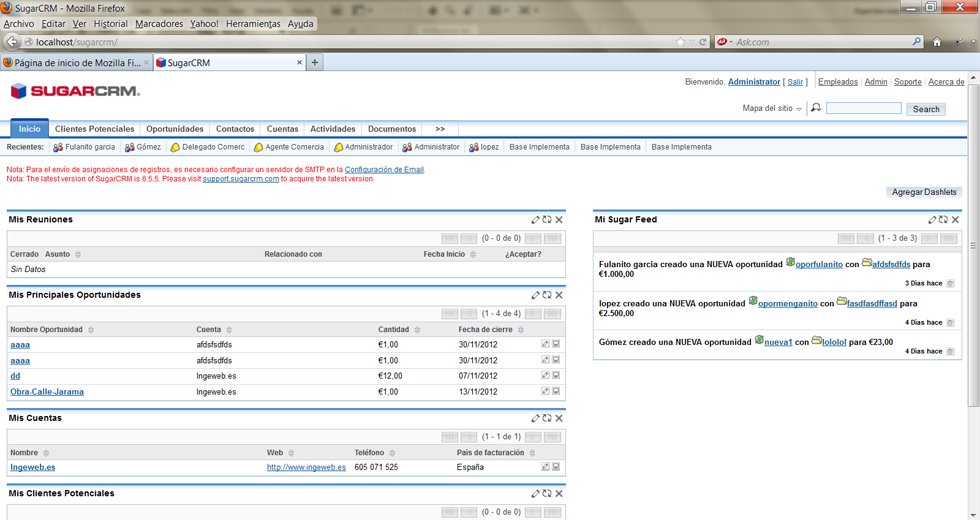The width and height of the screenshot is (980, 520).
Task: Switch to the Contactos tab
Action: 235,129
